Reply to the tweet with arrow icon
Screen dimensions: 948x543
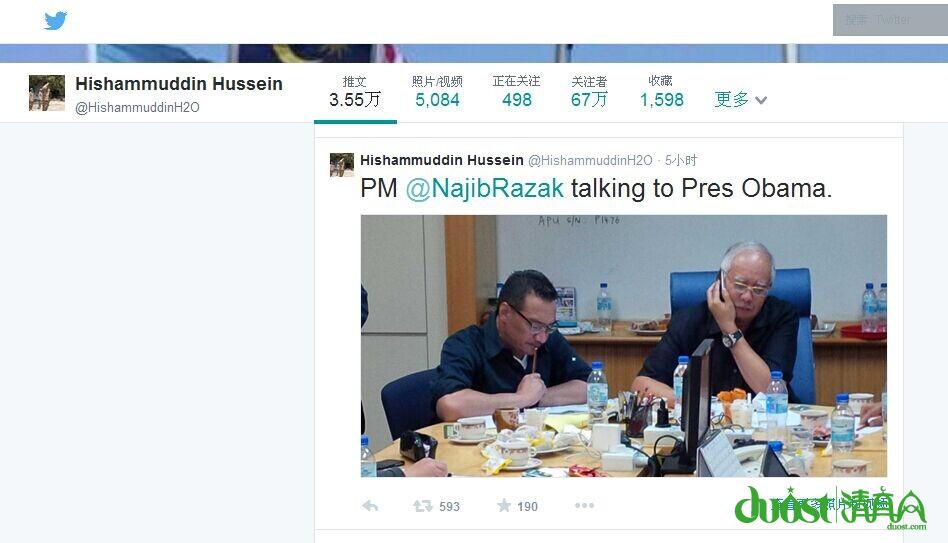click(370, 506)
